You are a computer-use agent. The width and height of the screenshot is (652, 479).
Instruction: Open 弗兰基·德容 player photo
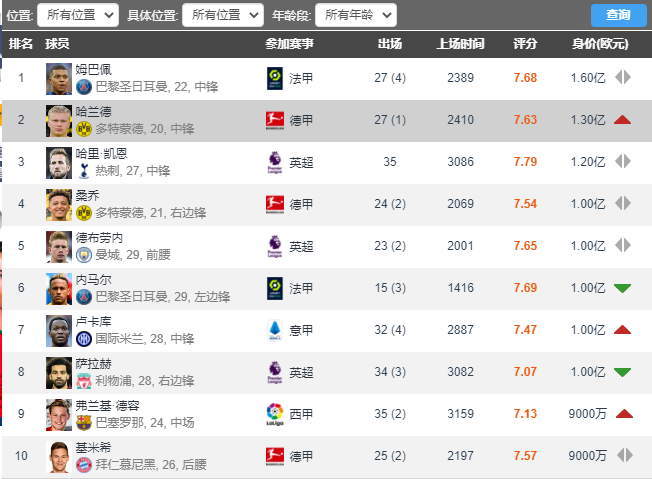click(x=59, y=415)
